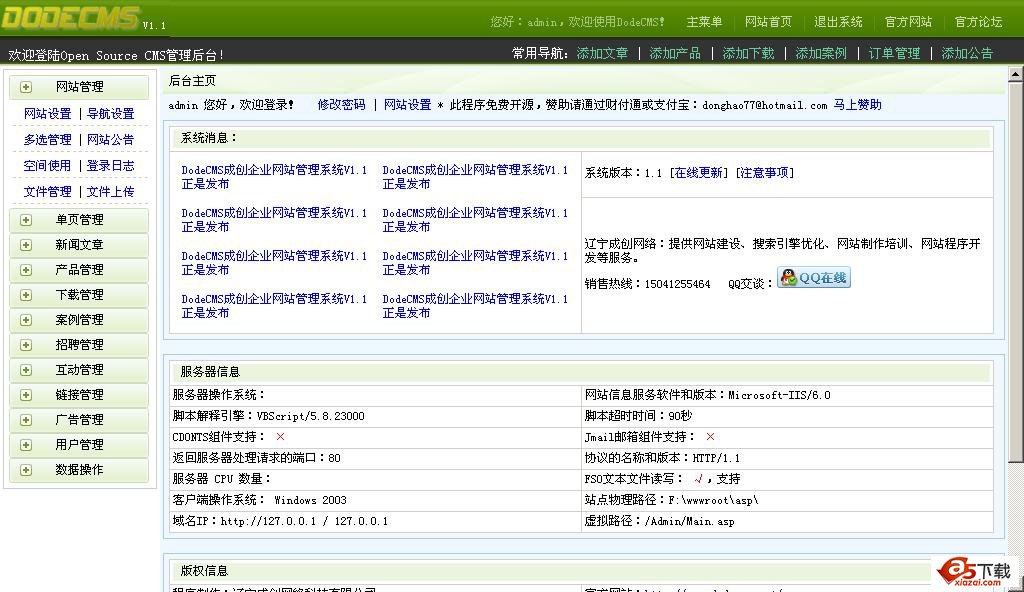1024x592 pixels.
Task: Open 主菜单 in the top navigation
Action: point(704,22)
